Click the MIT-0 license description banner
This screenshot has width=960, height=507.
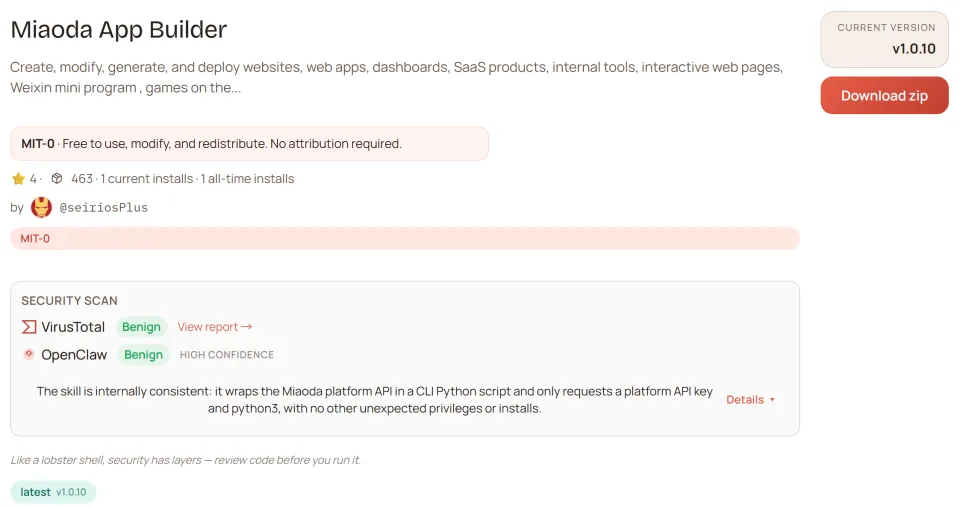249,144
